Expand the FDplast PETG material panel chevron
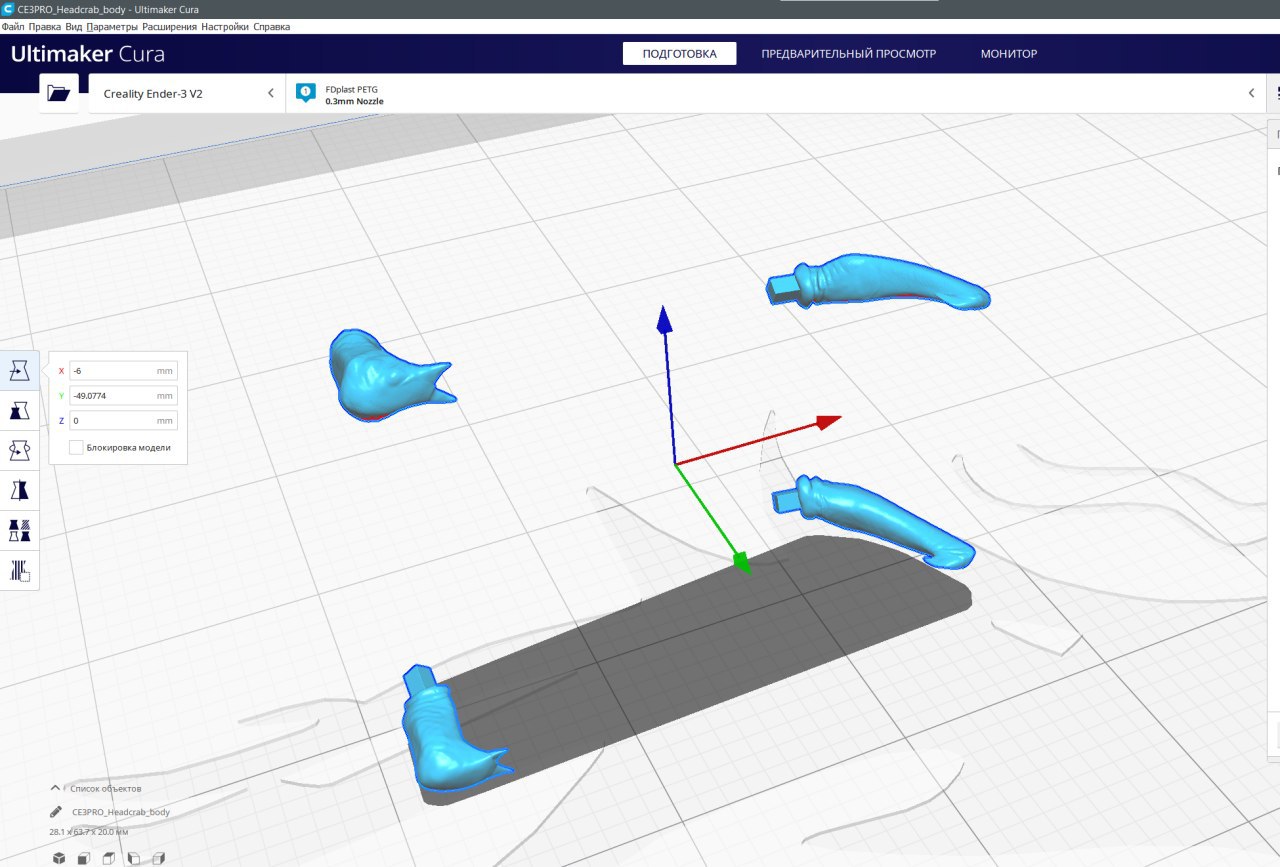 [x=1251, y=93]
